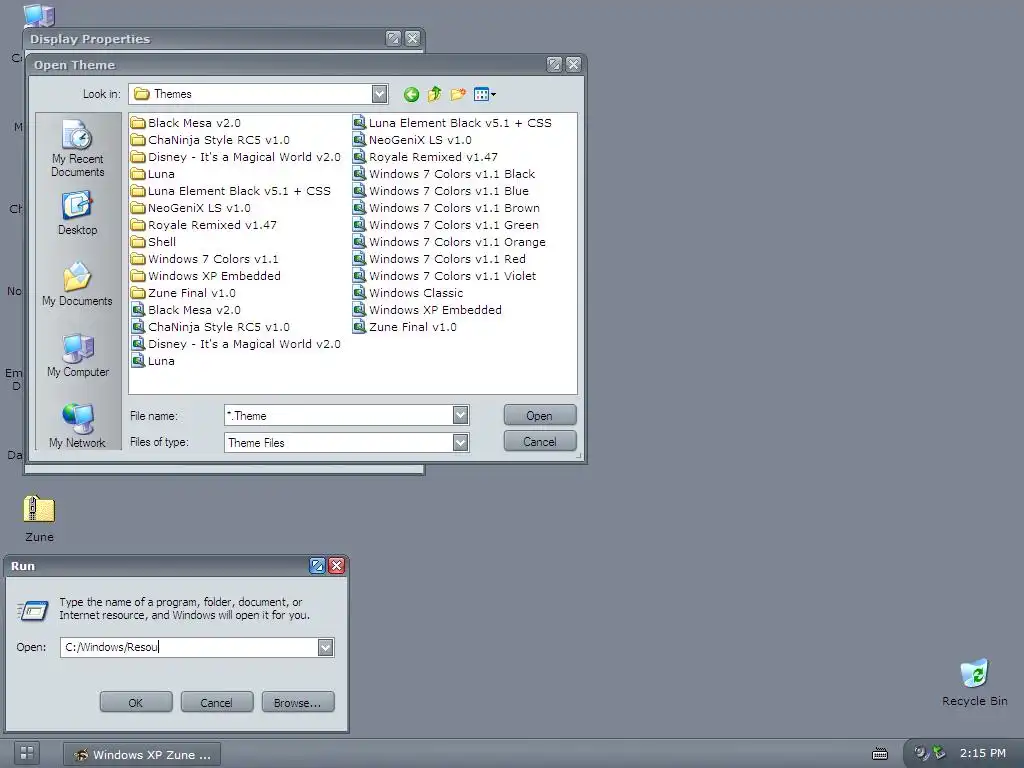Expand the Run dialog Open dropdown
Image resolution: width=1024 pixels, height=768 pixels.
325,647
